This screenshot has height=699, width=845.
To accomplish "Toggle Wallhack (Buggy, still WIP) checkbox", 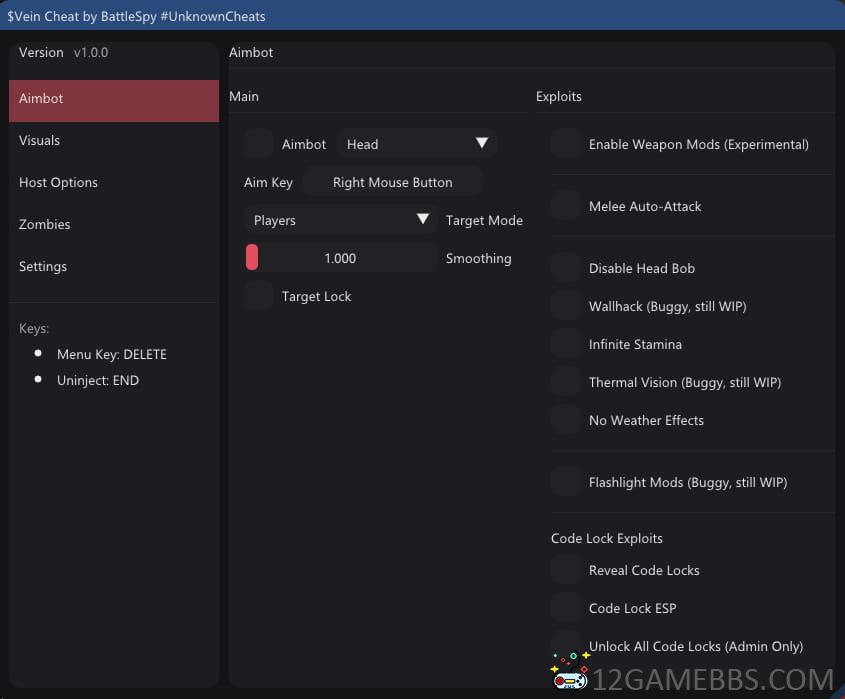I will click(x=565, y=306).
